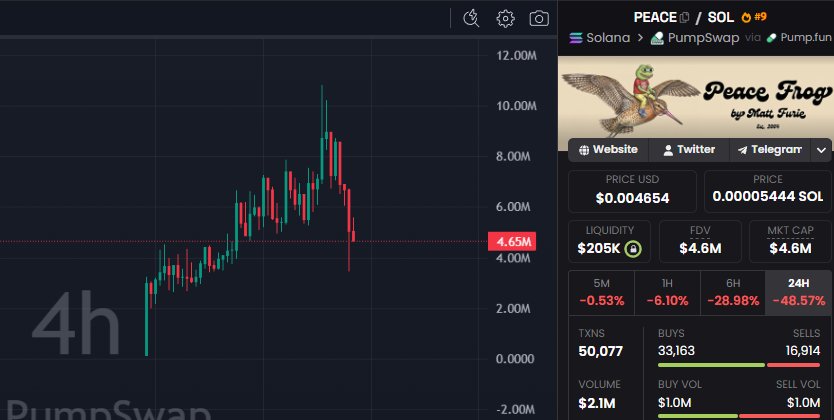Take a chart snapshot with camera icon

tap(539, 18)
